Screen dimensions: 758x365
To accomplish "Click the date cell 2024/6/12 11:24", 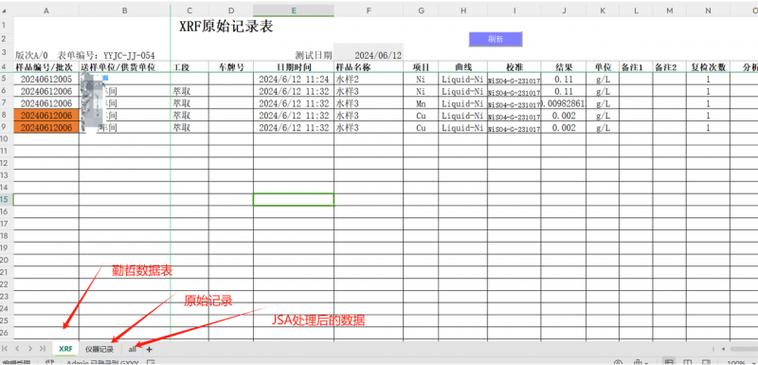I will (293, 79).
